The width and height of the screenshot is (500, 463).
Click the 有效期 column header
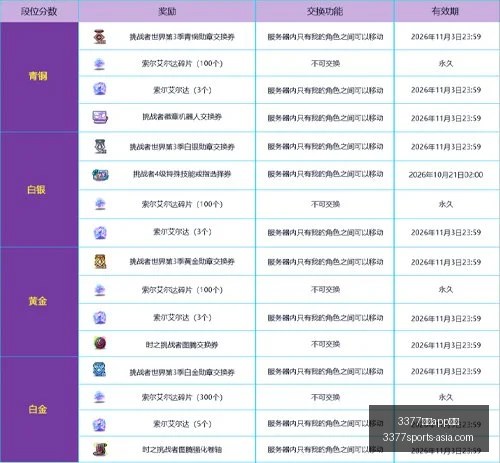(x=445, y=11)
